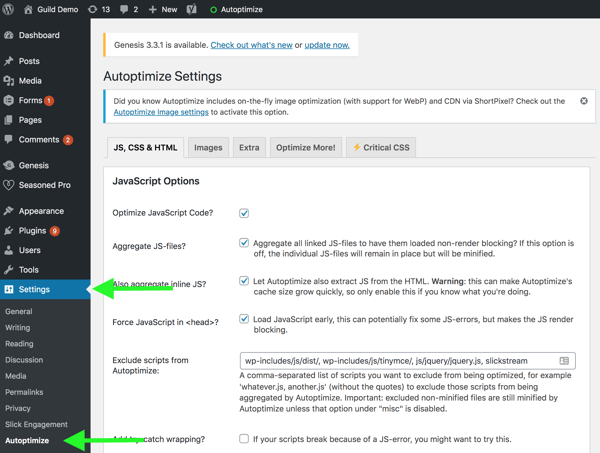Follow the Check out what's new link
This screenshot has width=600, height=453.
coord(251,45)
